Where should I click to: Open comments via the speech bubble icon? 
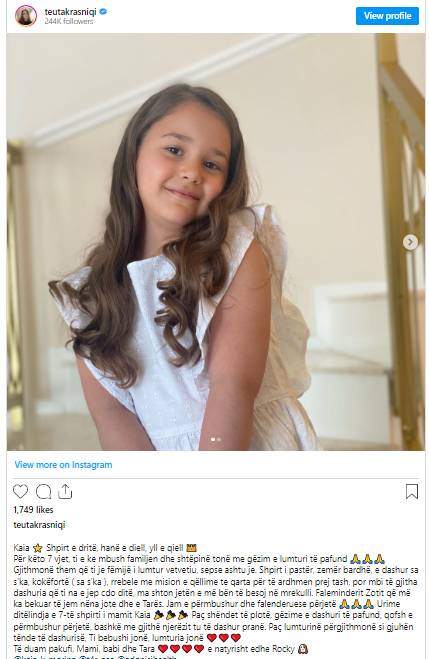43,491
